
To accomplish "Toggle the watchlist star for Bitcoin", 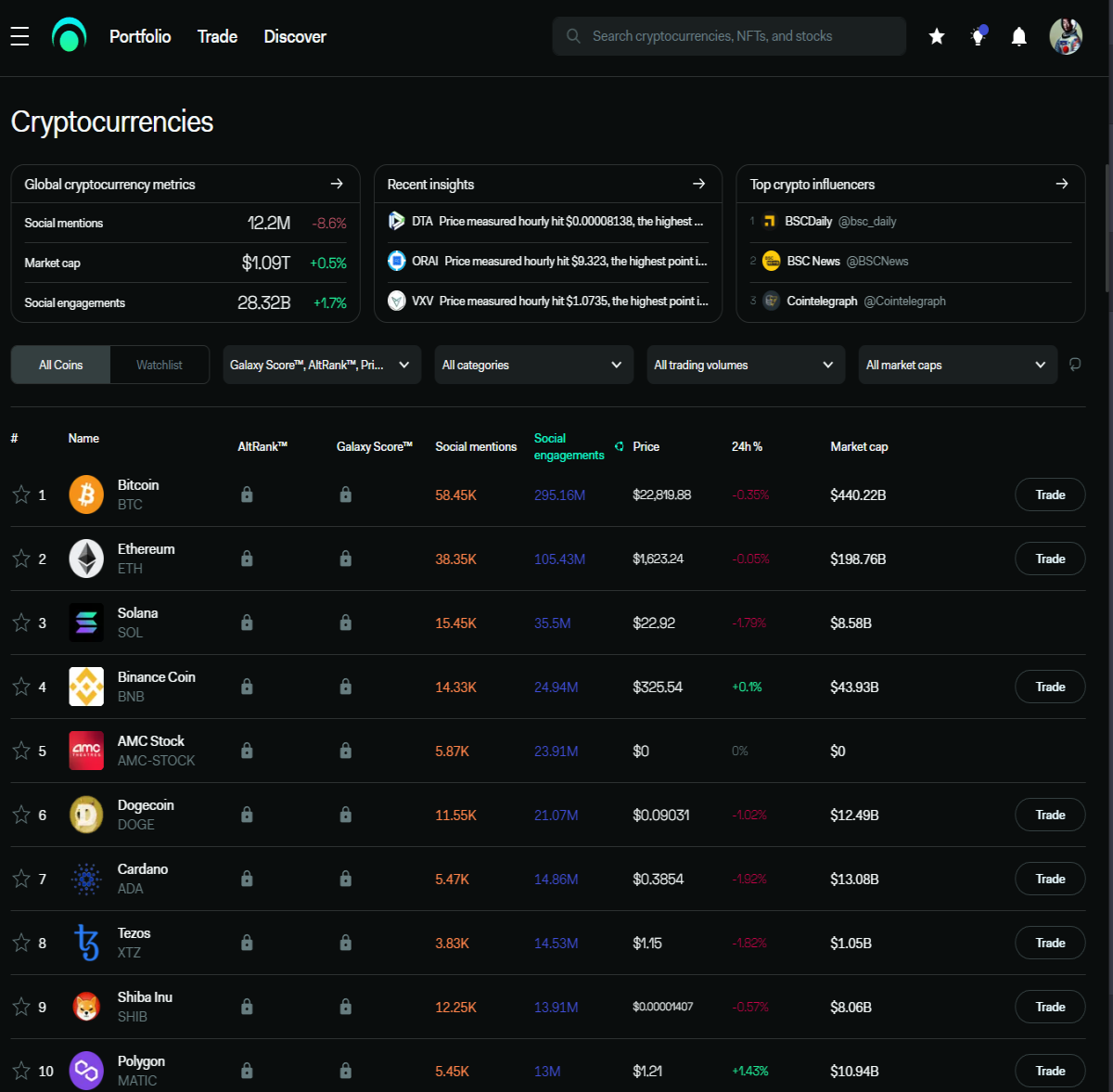I will point(21,495).
